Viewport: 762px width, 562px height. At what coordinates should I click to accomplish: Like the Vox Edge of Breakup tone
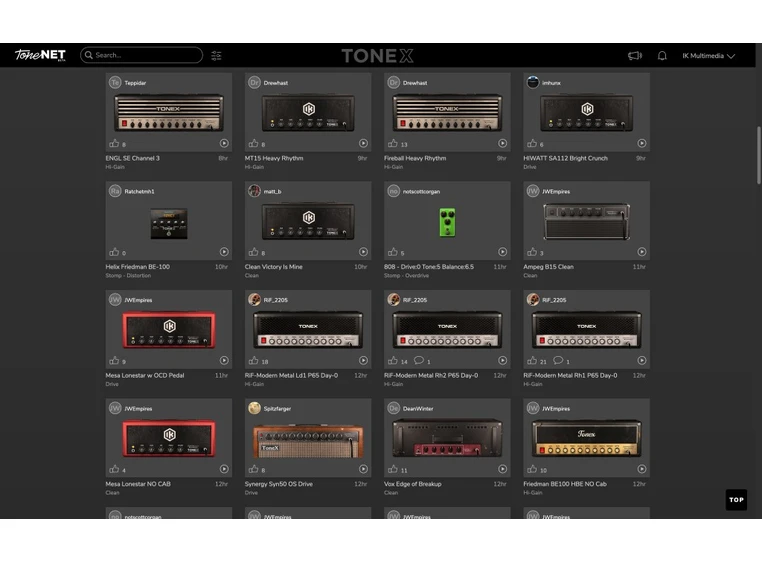pos(393,469)
